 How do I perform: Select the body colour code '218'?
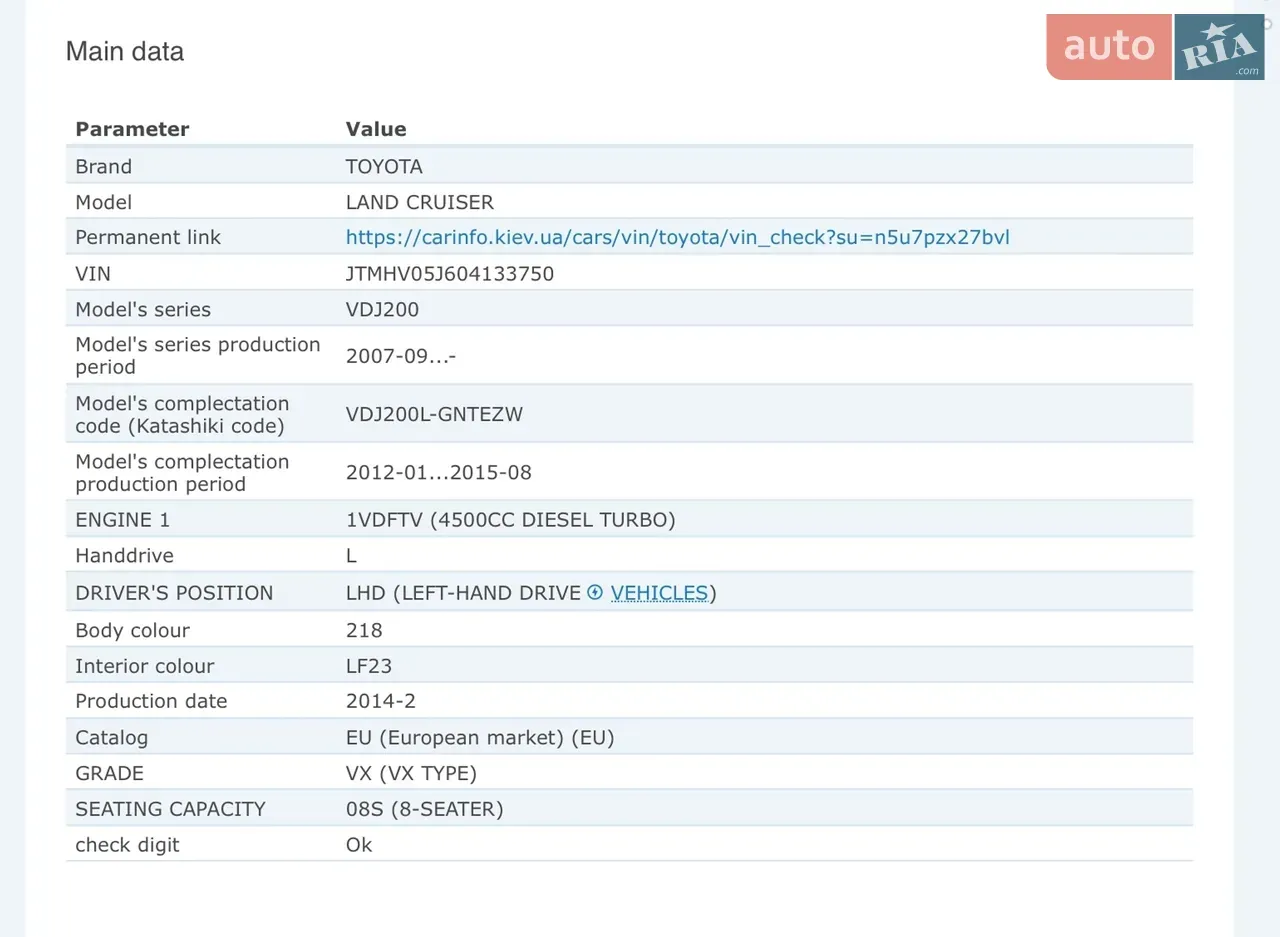(x=364, y=630)
